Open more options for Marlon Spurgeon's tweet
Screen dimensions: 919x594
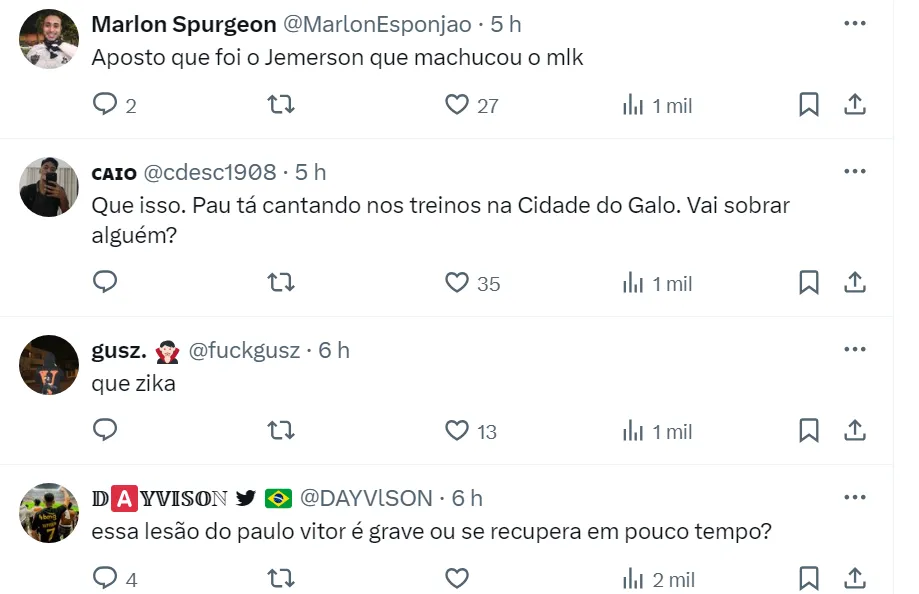[x=854, y=24]
